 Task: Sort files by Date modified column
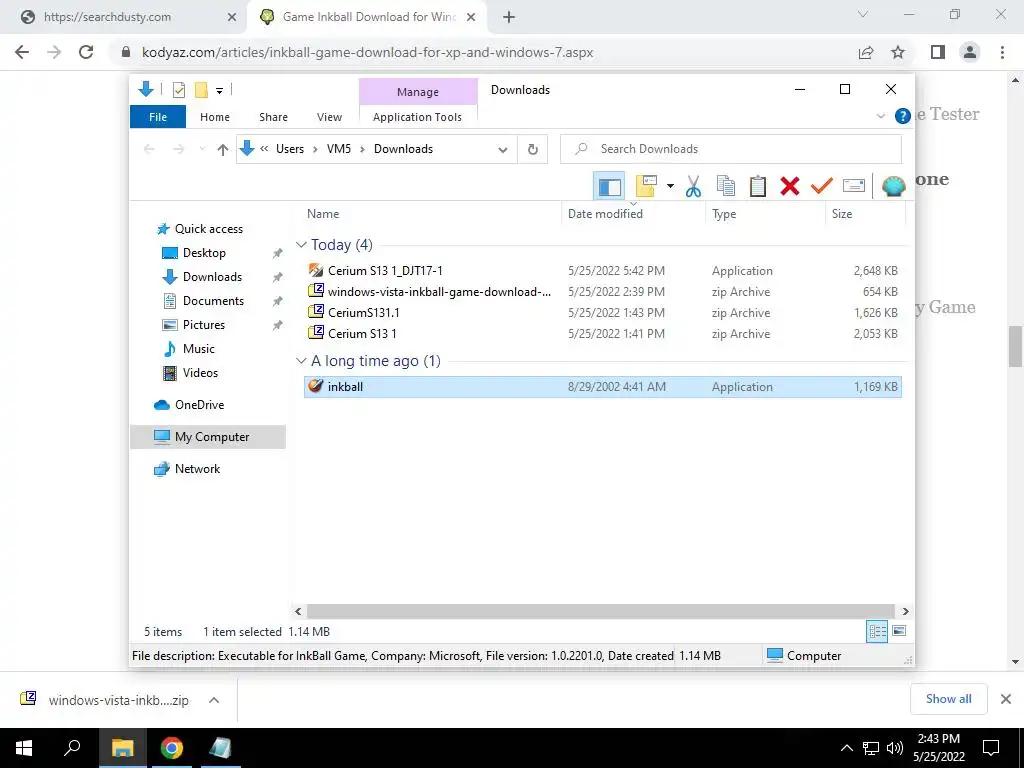(605, 214)
